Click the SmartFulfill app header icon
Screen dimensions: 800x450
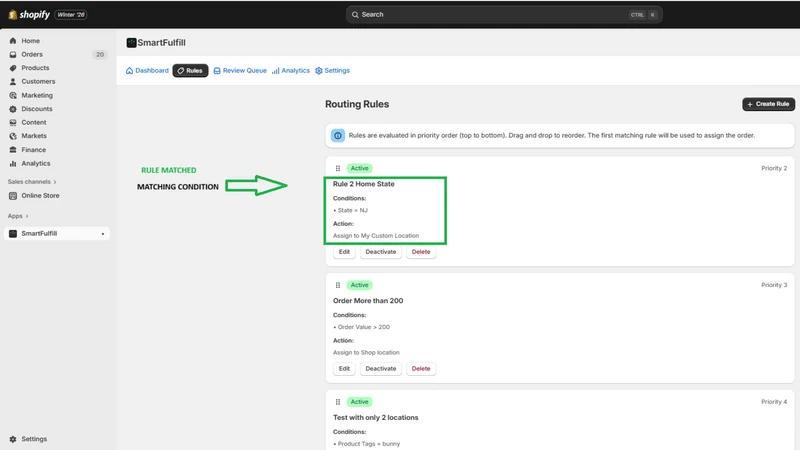coord(131,42)
